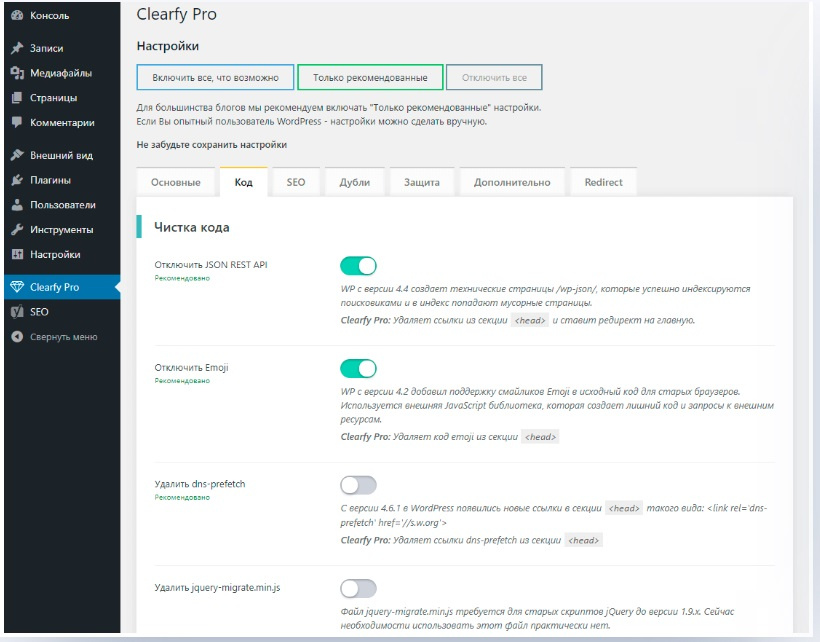Enable the Удалить dns-prefetch toggle
Image resolution: width=820 pixels, height=642 pixels.
(x=358, y=485)
